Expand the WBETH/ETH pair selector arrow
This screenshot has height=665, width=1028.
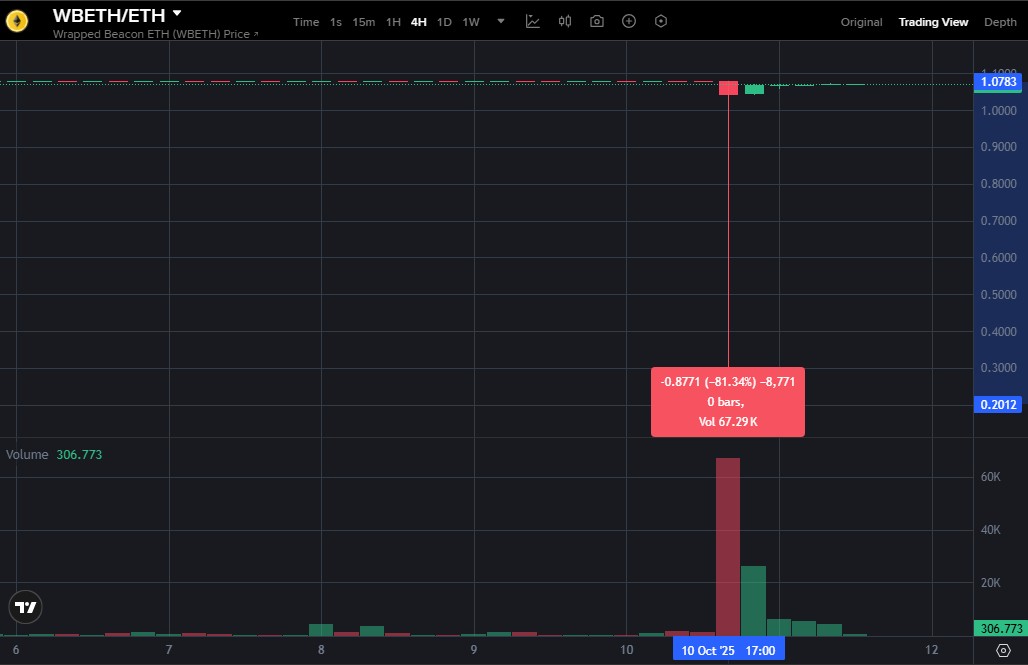point(177,14)
